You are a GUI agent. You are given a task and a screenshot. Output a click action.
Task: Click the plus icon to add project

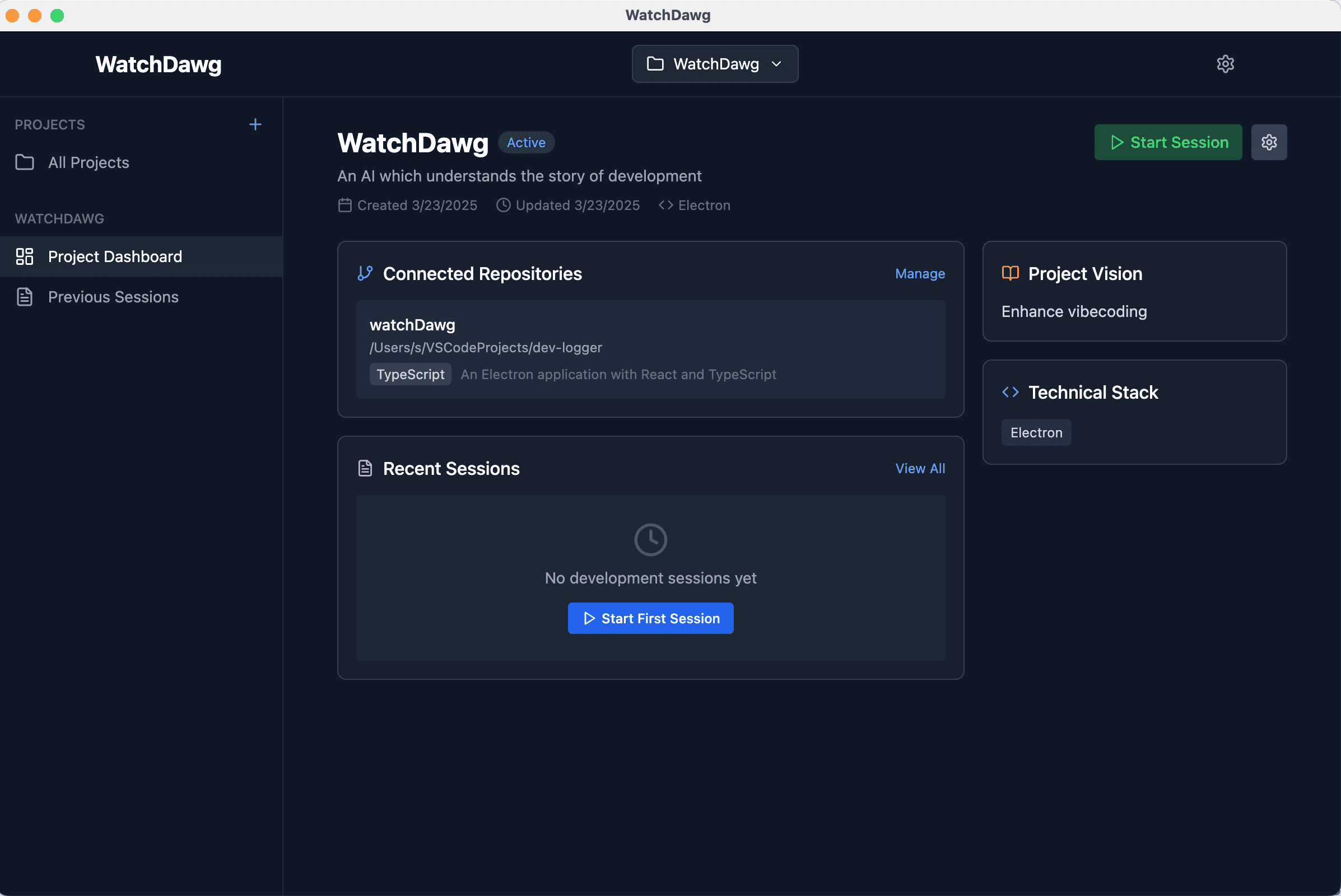click(x=255, y=124)
